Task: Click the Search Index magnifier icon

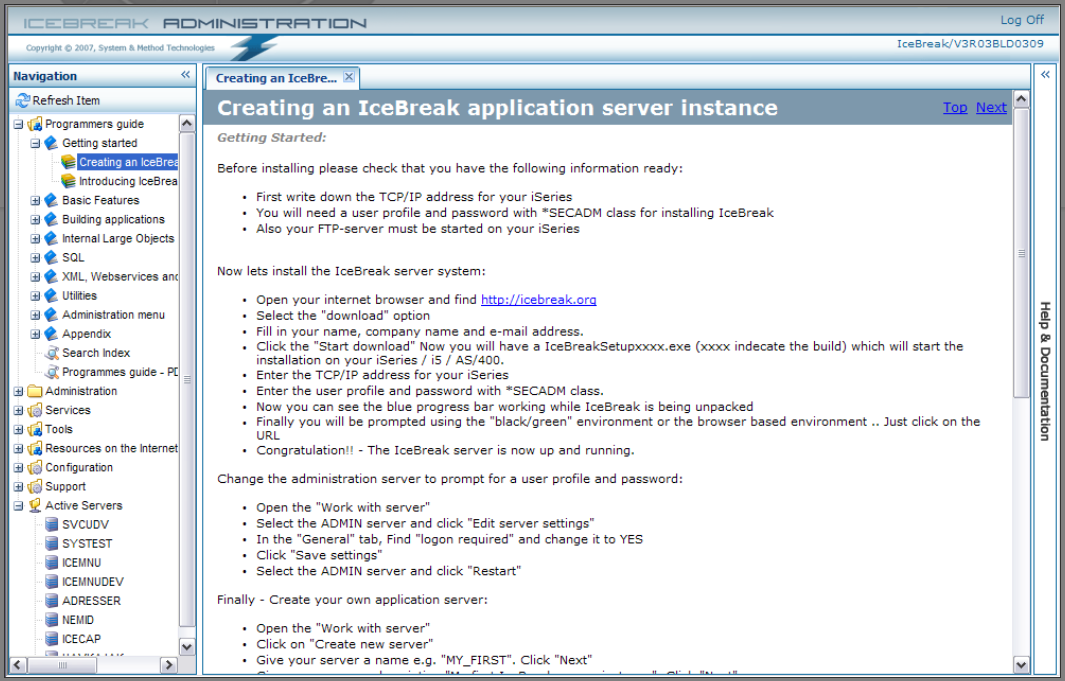Action: tap(52, 353)
